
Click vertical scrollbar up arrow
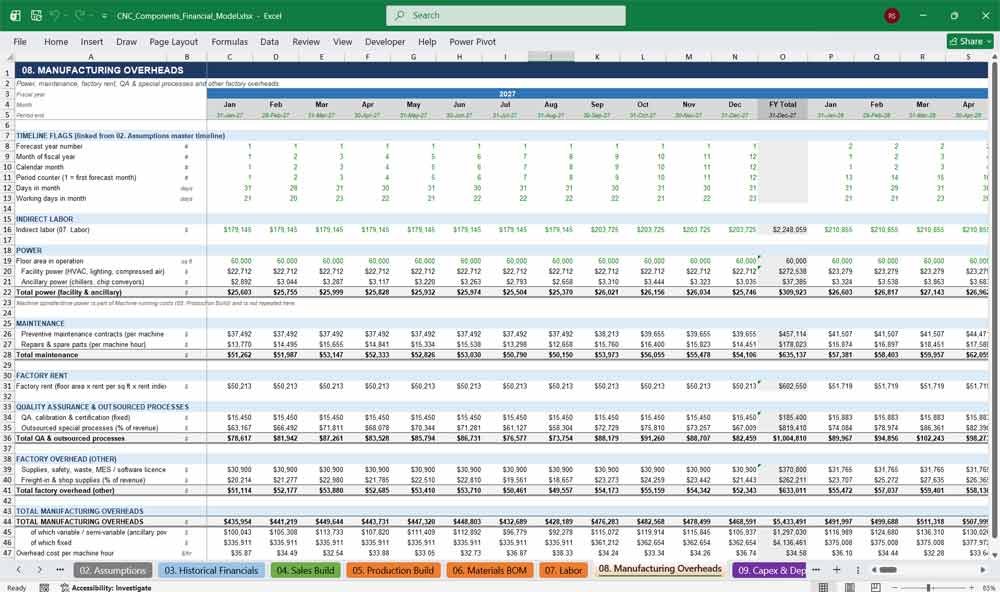pyautogui.click(x=994, y=57)
